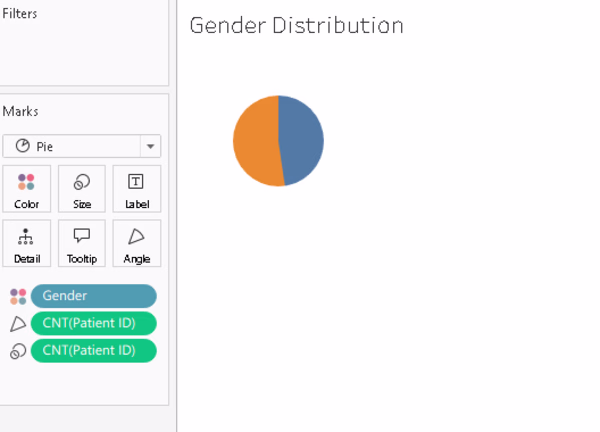Click the size icon beside CNT(Patient ID)

point(18,351)
